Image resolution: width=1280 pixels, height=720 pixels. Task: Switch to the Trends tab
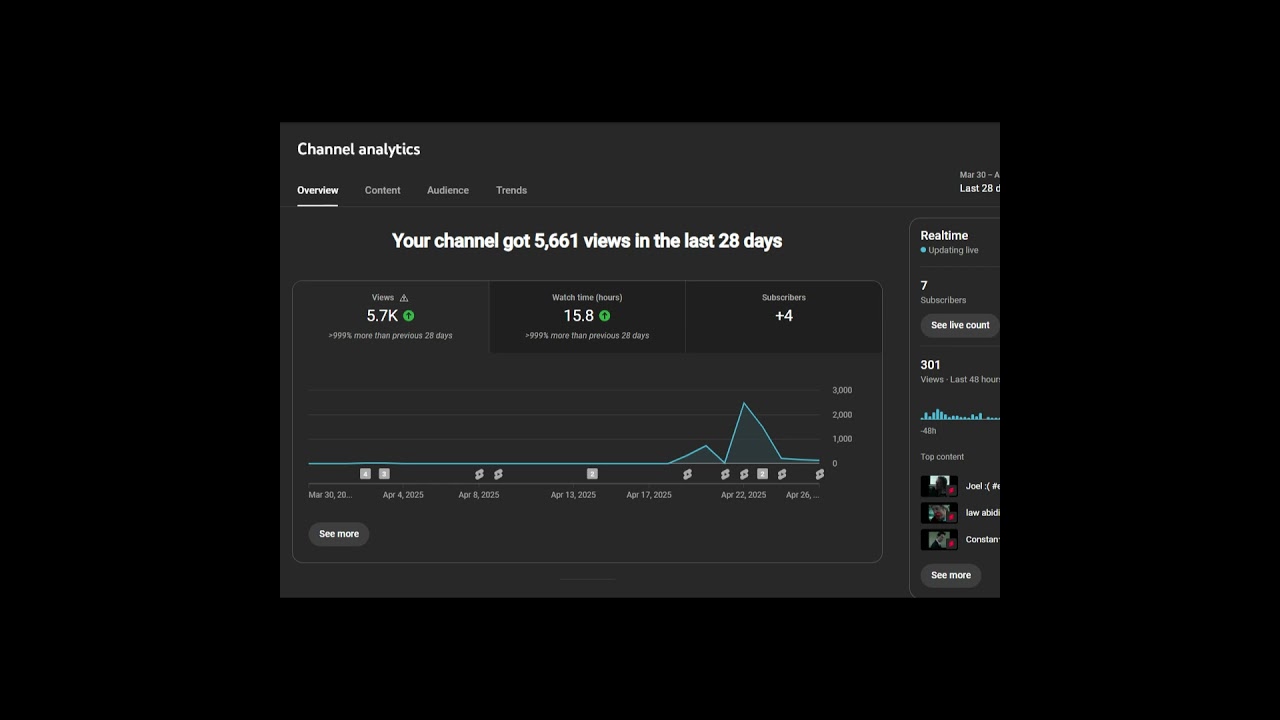511,190
